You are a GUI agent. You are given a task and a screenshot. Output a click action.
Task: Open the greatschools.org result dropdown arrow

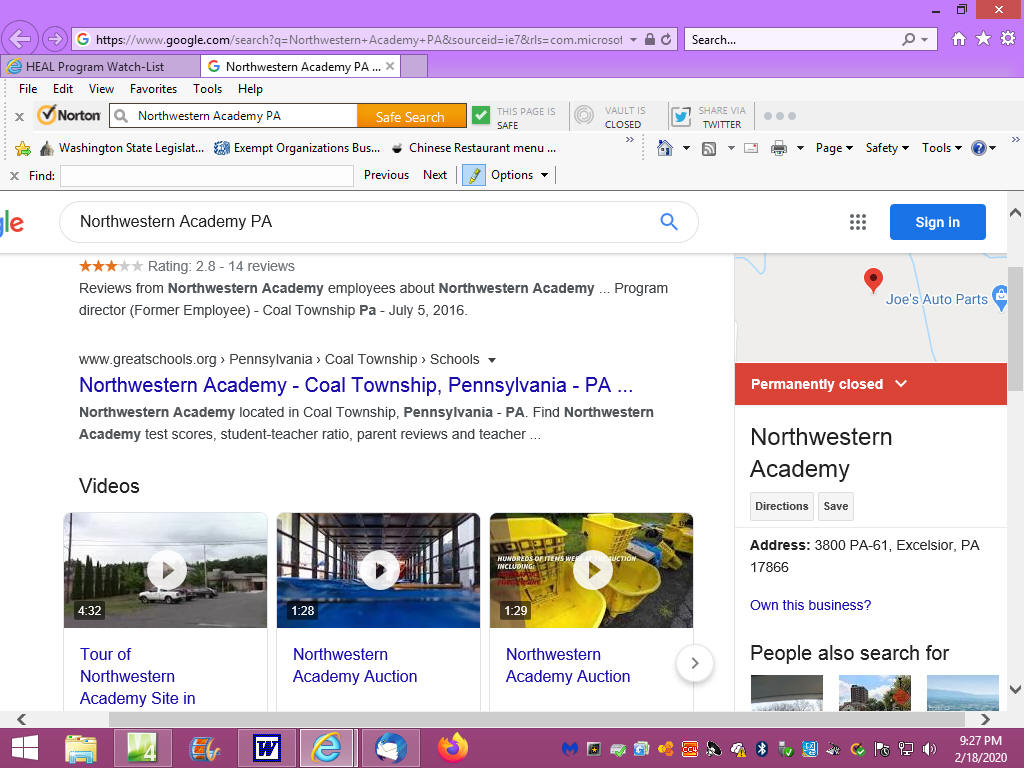coord(492,360)
